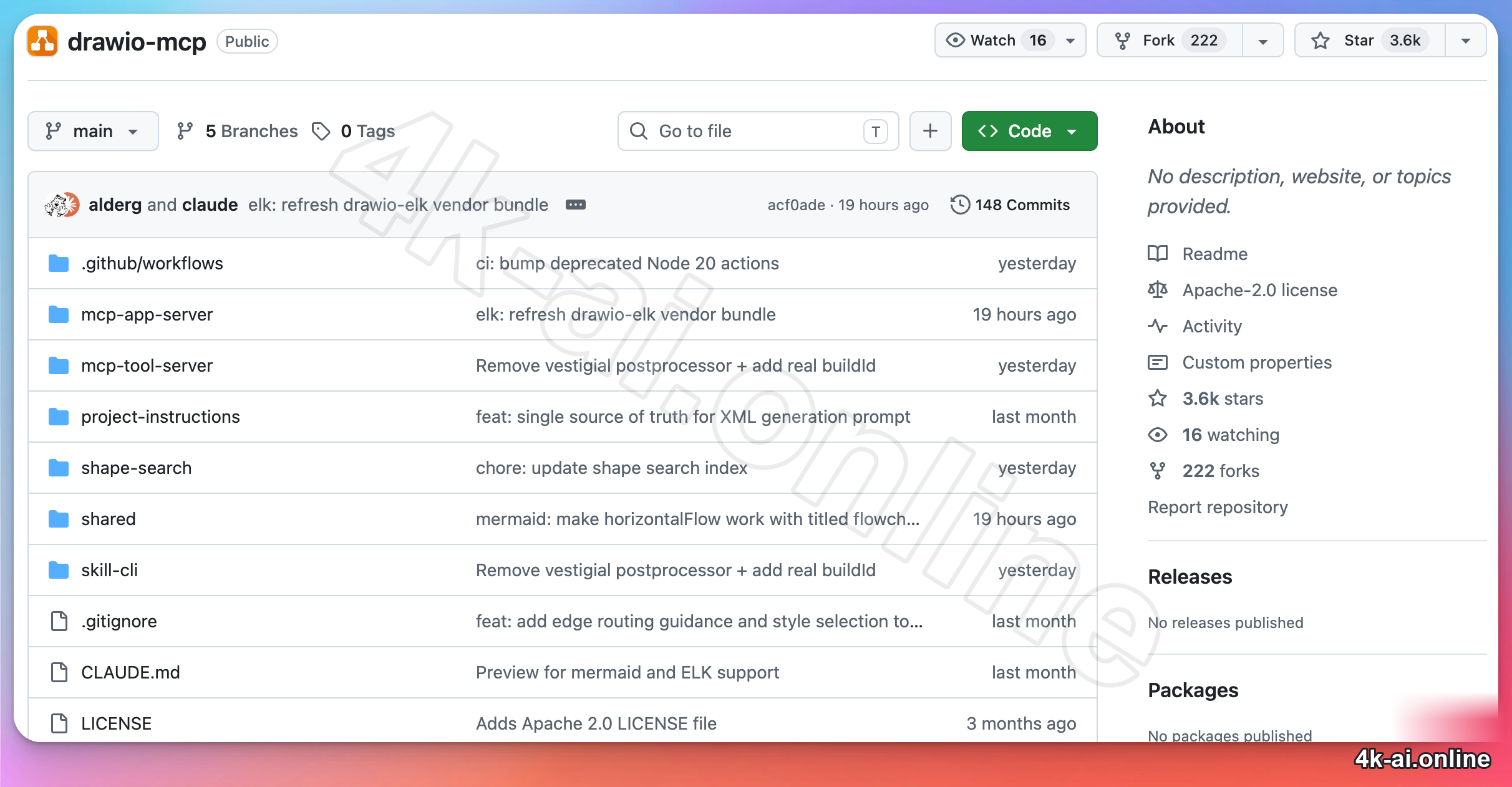The image size is (1512, 787).
Task: Open mermaid horizontalFlow commit message
Action: point(697,519)
